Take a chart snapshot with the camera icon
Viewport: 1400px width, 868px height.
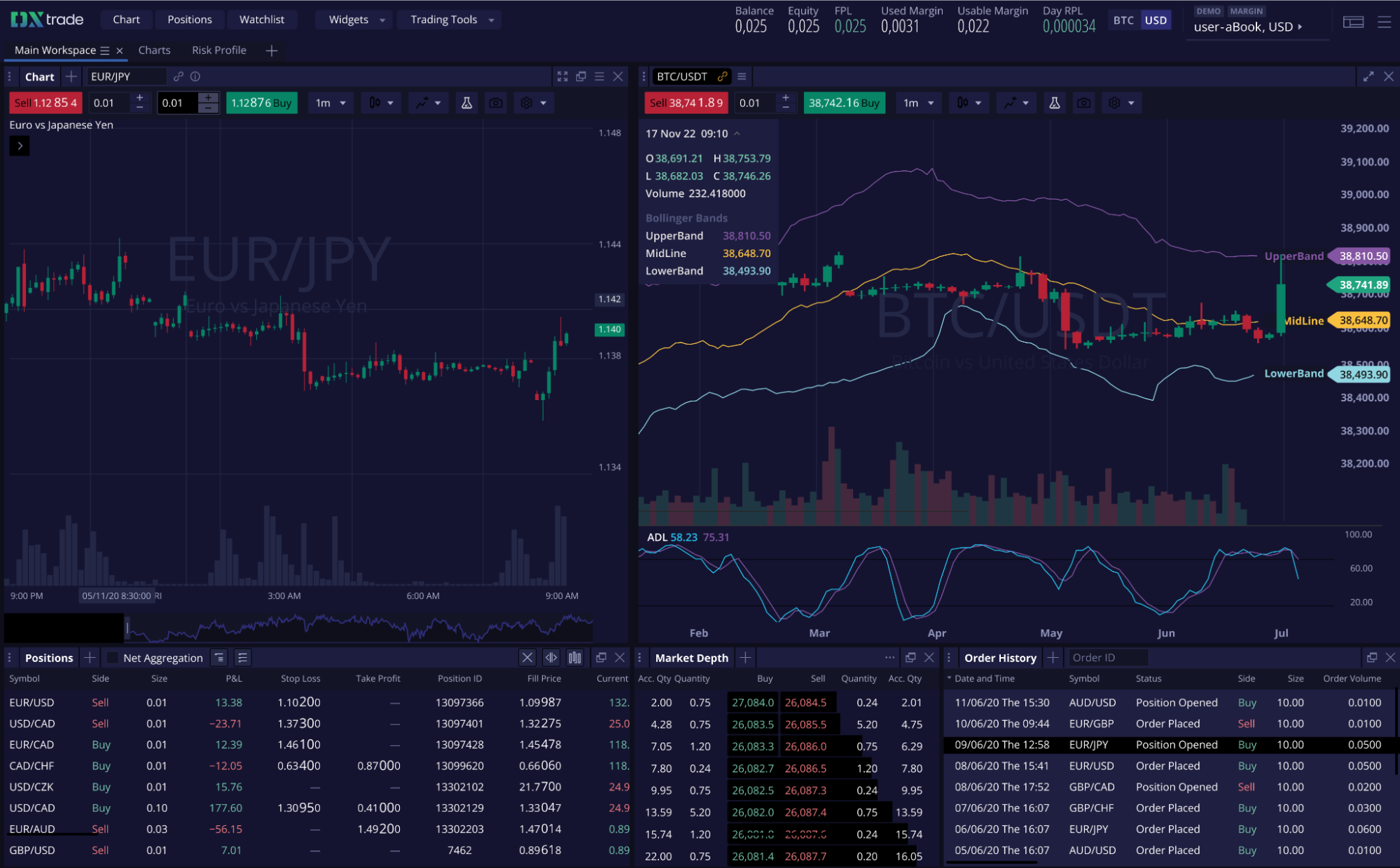click(x=495, y=102)
